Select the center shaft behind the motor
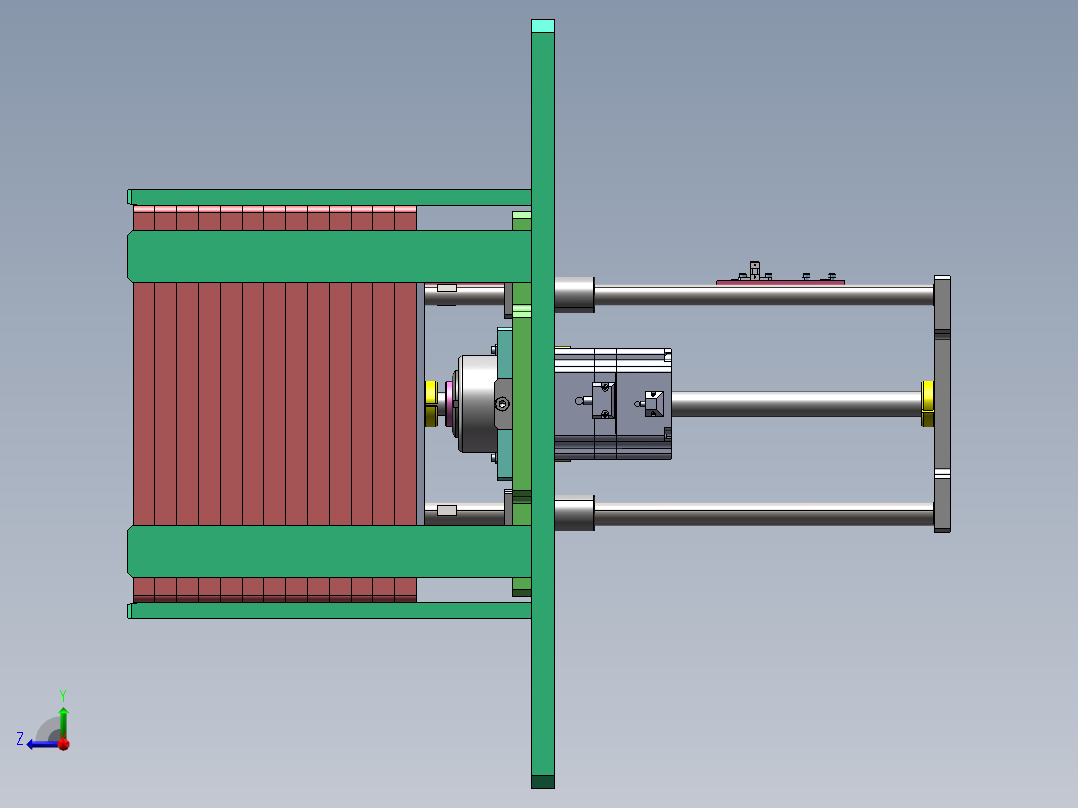The image size is (1078, 808). pos(796,404)
